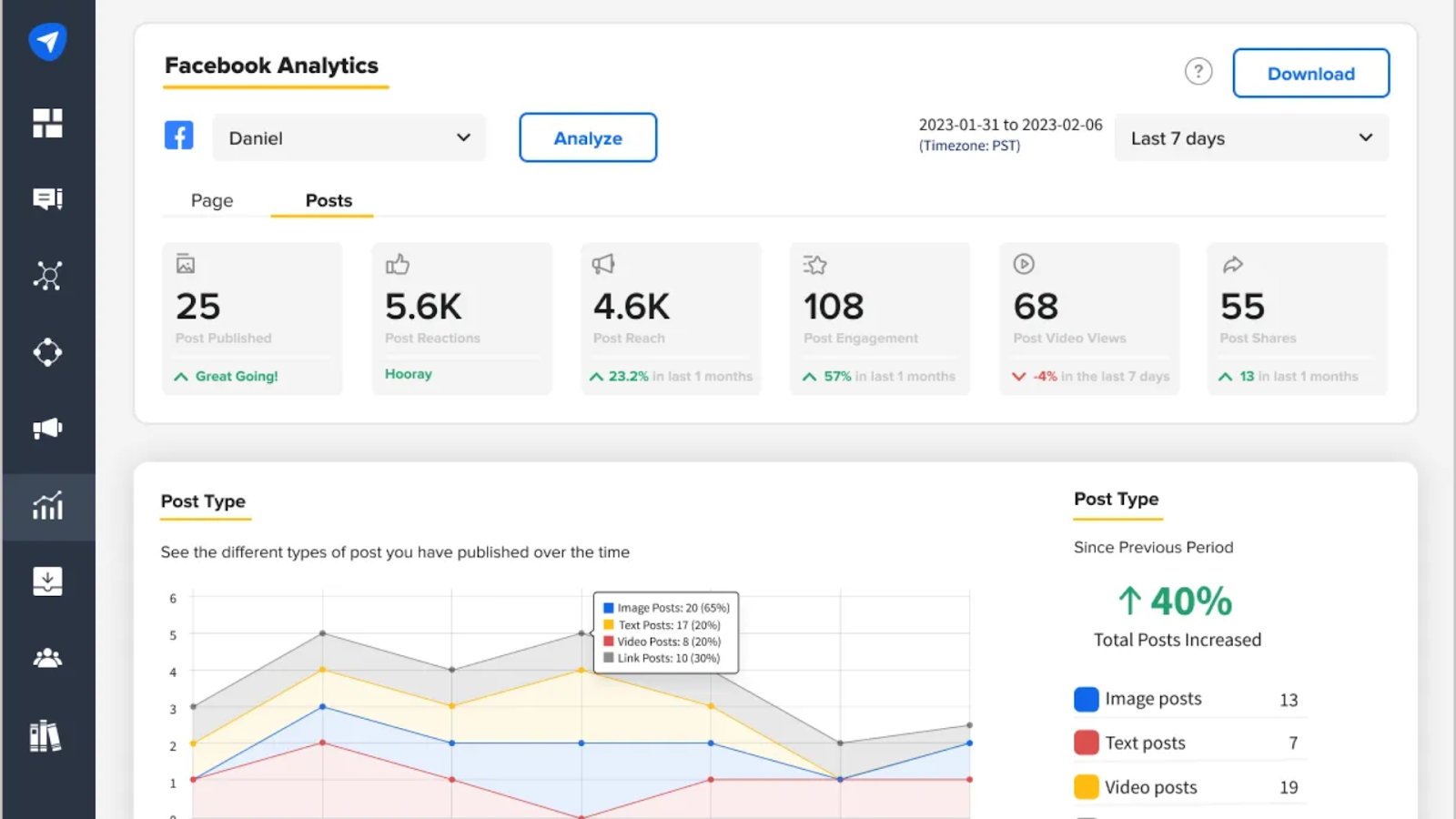Click the Facebook logo icon
This screenshot has height=819, width=1456.
(x=178, y=136)
